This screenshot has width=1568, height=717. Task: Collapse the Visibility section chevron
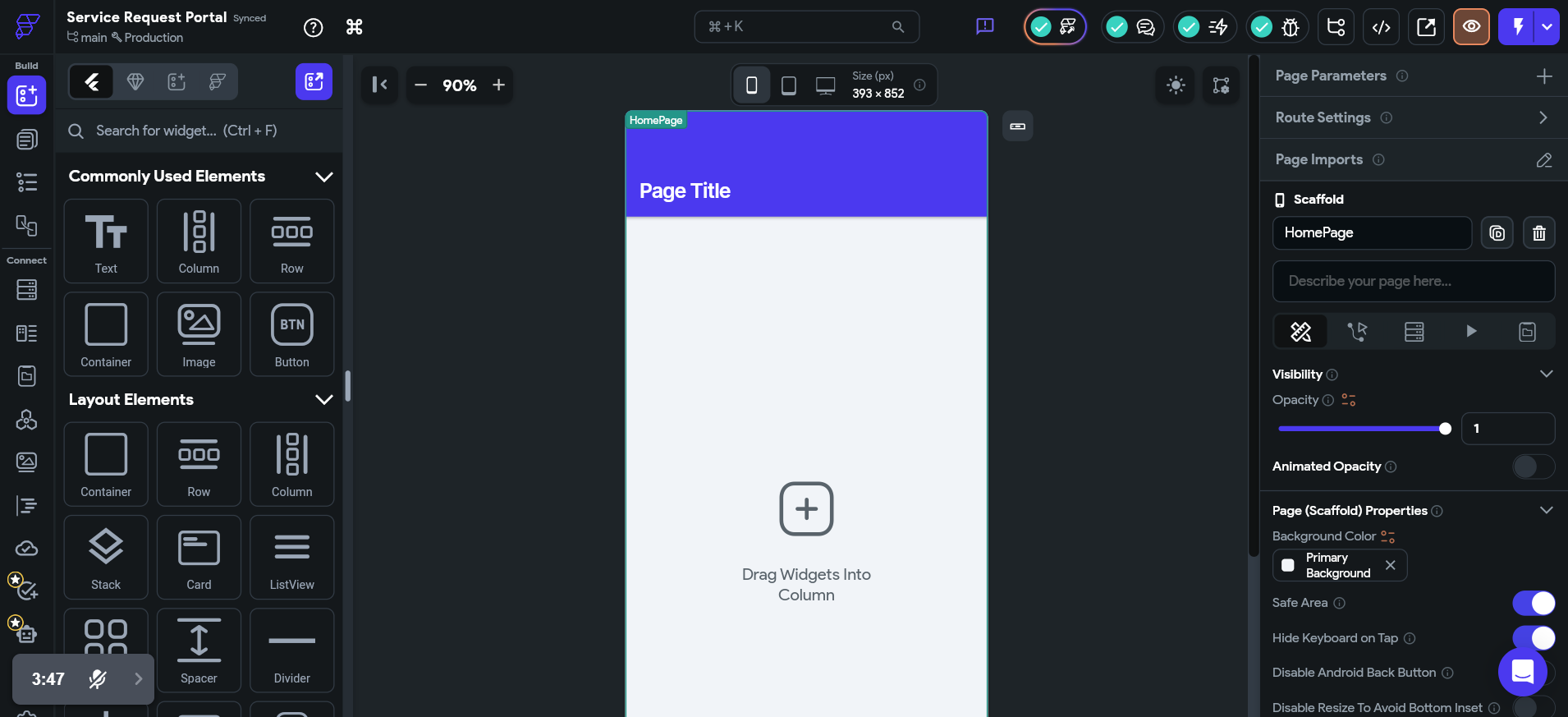tap(1546, 374)
